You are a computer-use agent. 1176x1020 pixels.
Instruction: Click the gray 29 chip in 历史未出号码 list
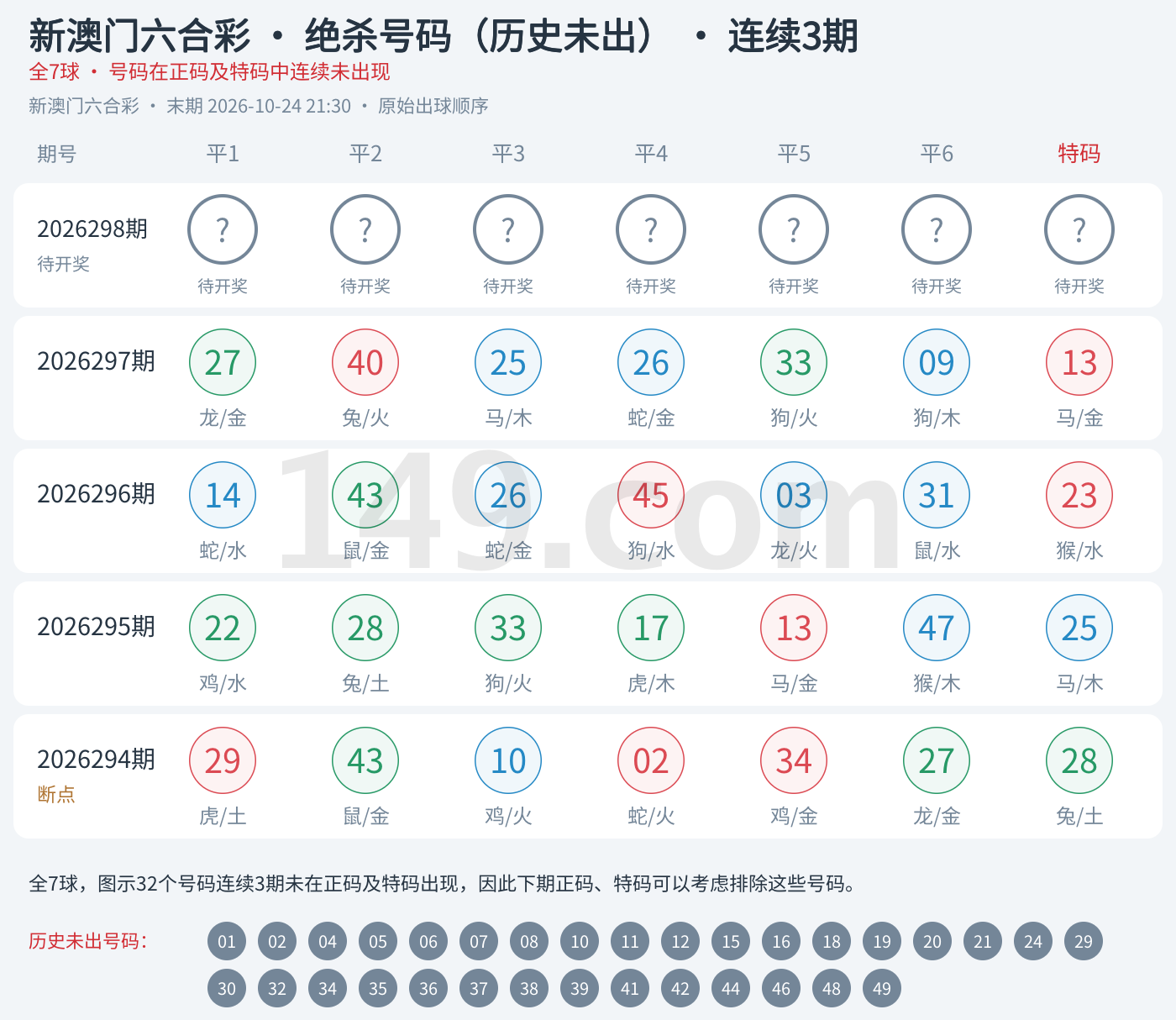1084,942
